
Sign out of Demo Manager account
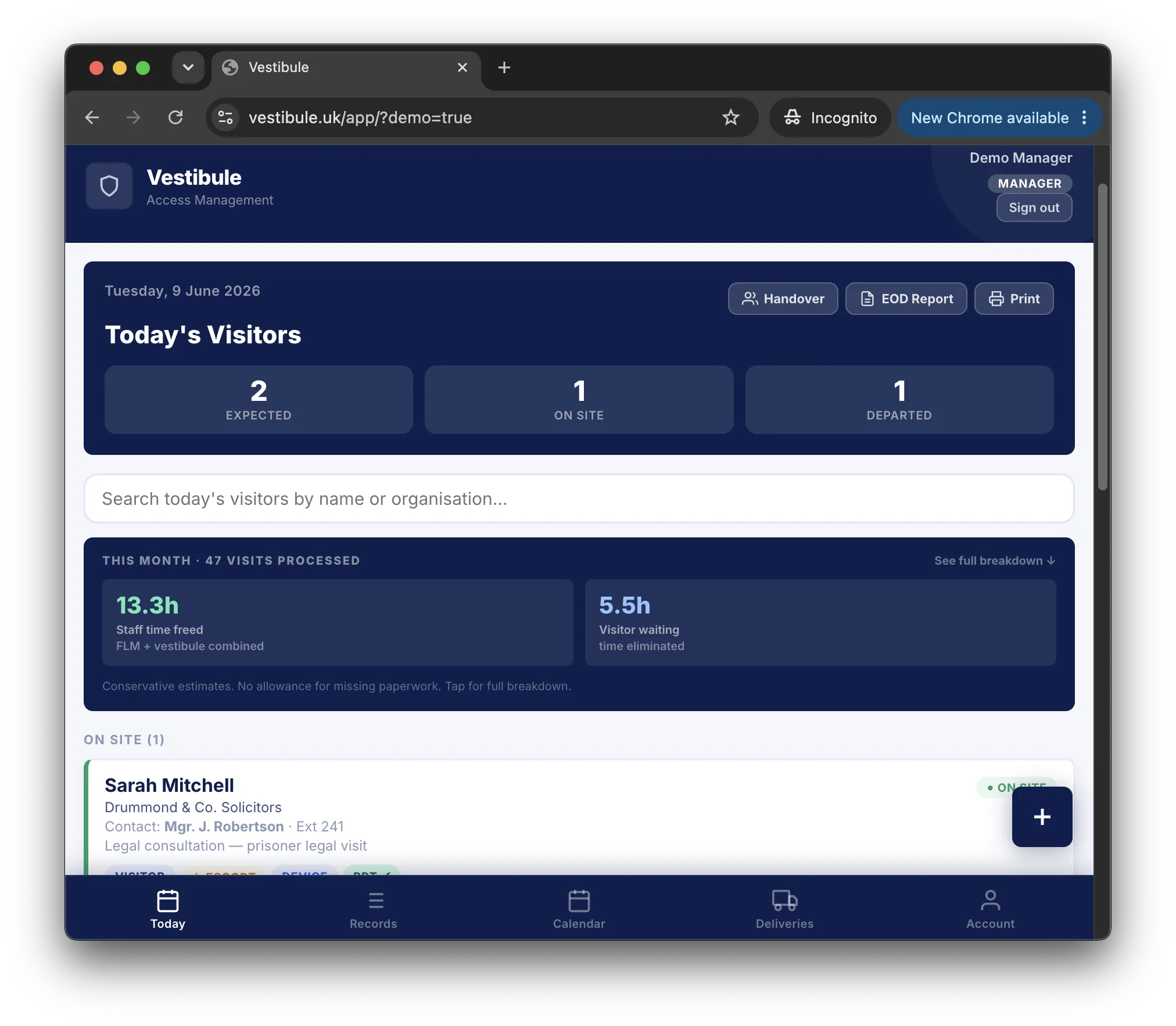point(1034,207)
